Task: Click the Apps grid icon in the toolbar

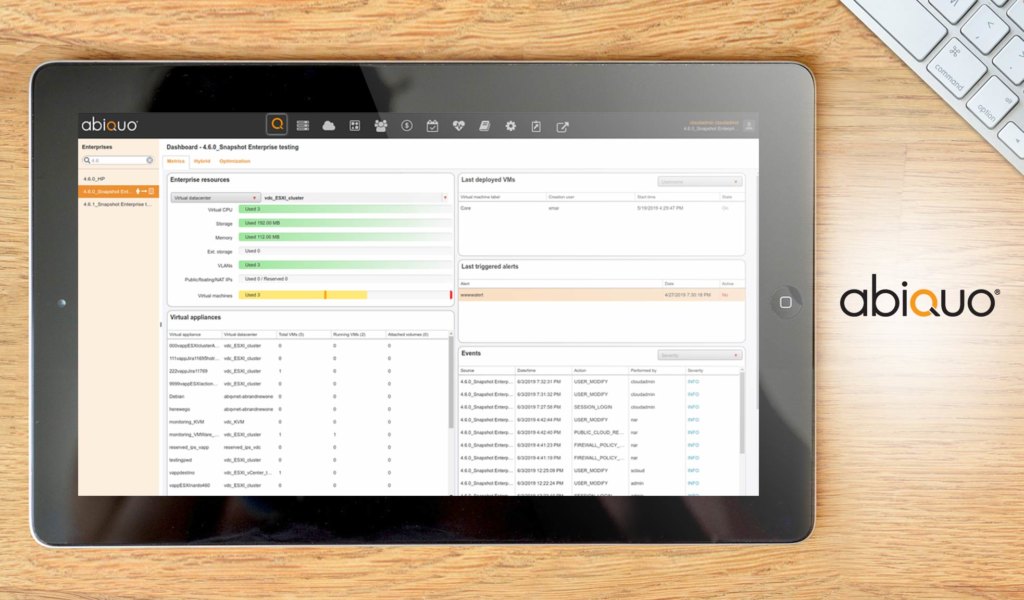Action: (354, 125)
